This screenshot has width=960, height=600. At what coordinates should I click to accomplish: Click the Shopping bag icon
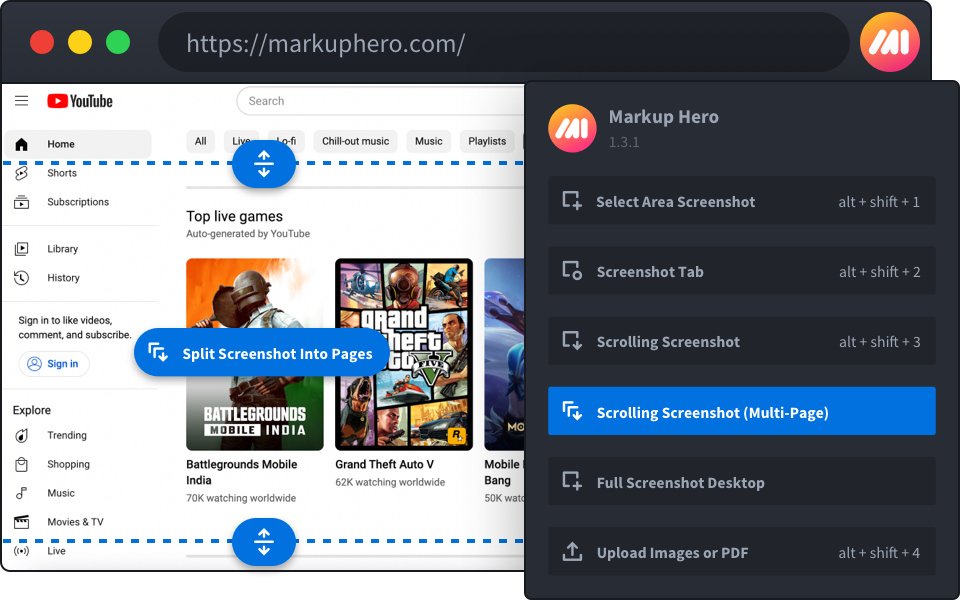coord(21,465)
